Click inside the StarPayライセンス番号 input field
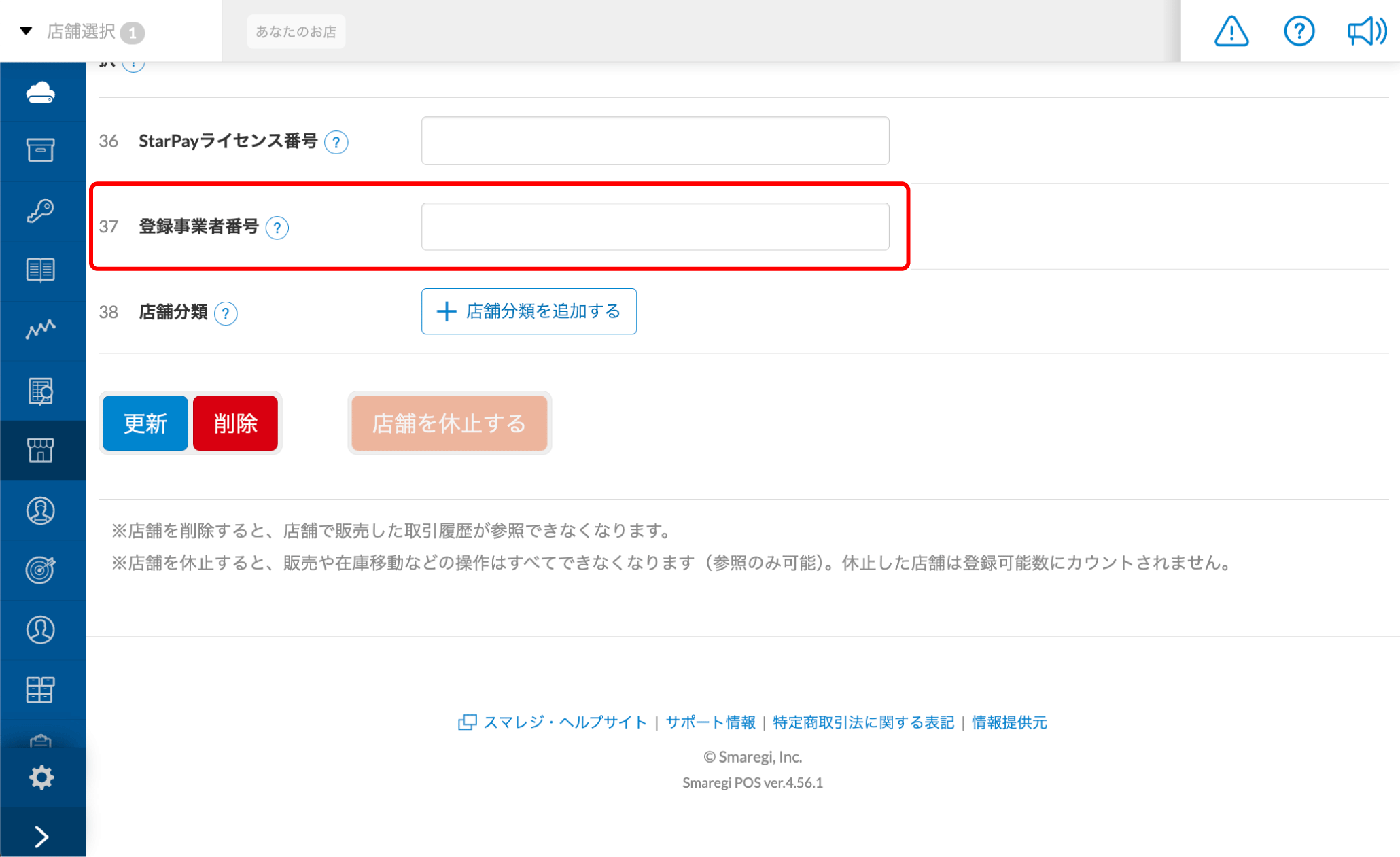 pos(654,141)
